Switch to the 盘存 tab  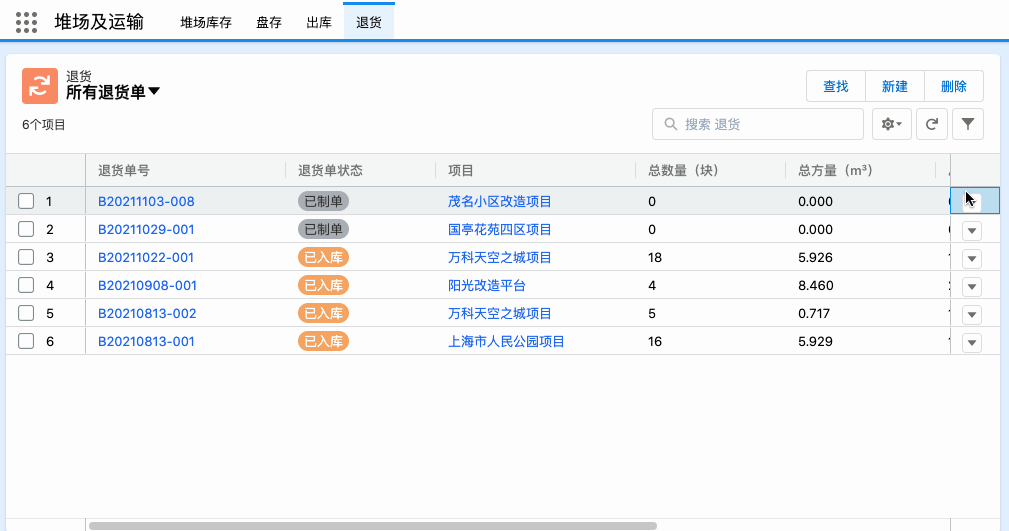[269, 23]
